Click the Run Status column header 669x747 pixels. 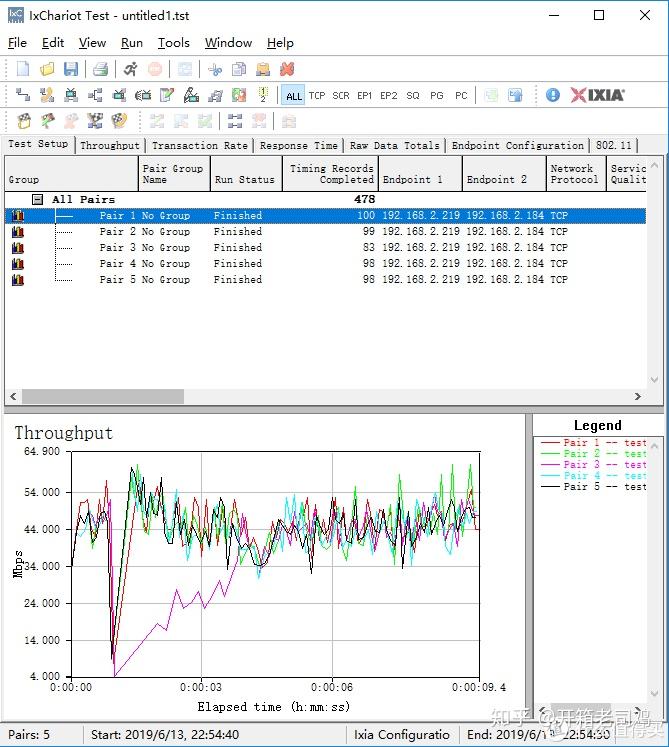246,174
